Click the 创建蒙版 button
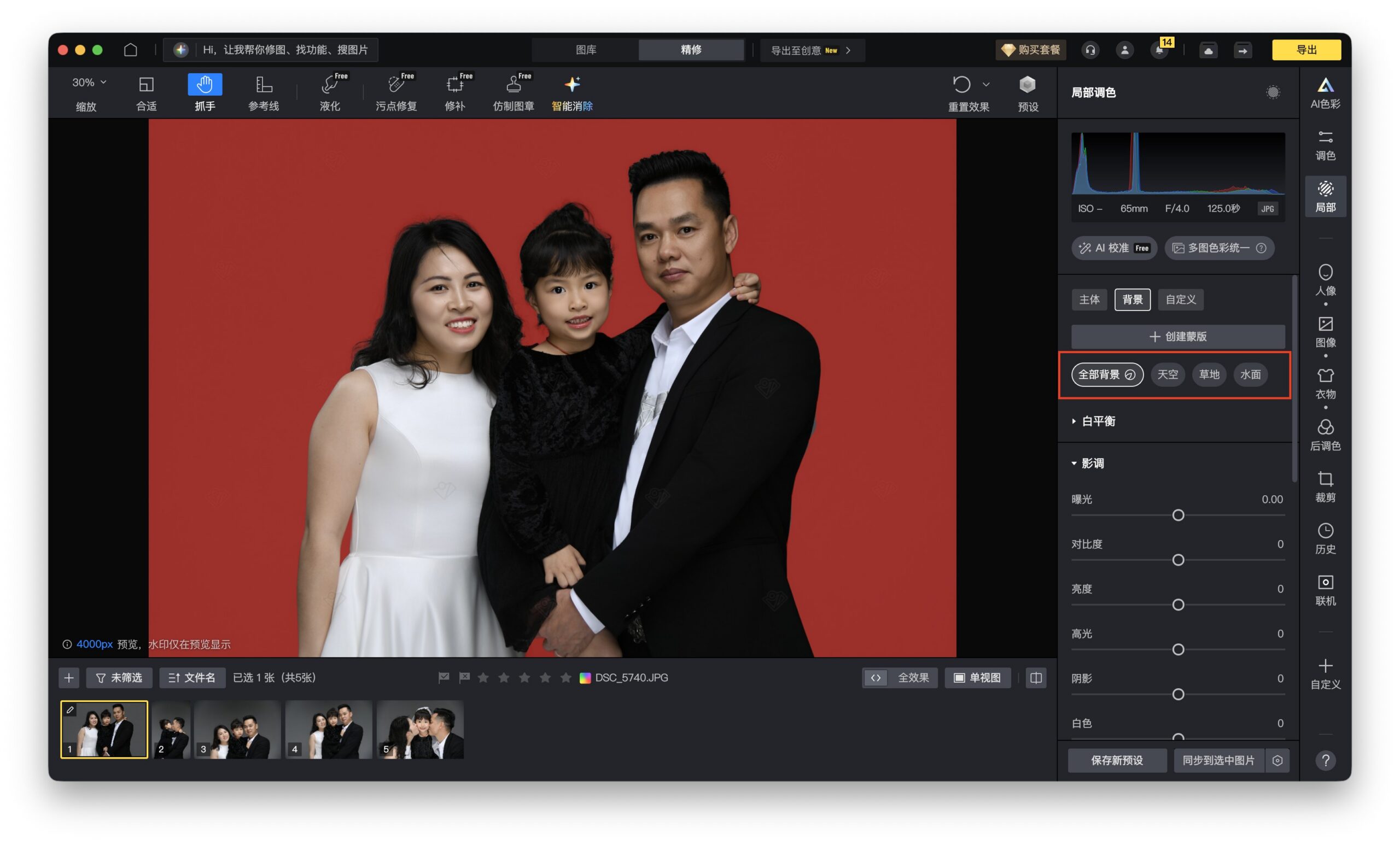1400x845 pixels. pyautogui.click(x=1177, y=336)
